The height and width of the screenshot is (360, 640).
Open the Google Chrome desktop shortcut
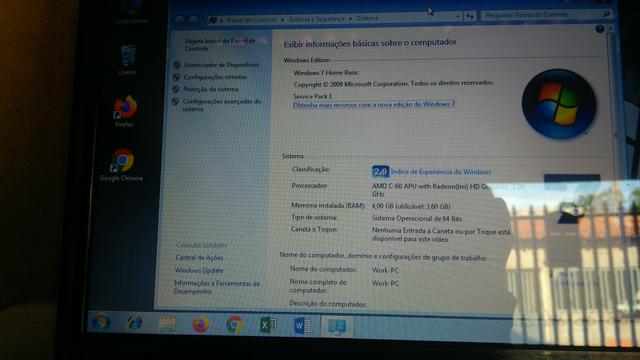click(x=122, y=165)
